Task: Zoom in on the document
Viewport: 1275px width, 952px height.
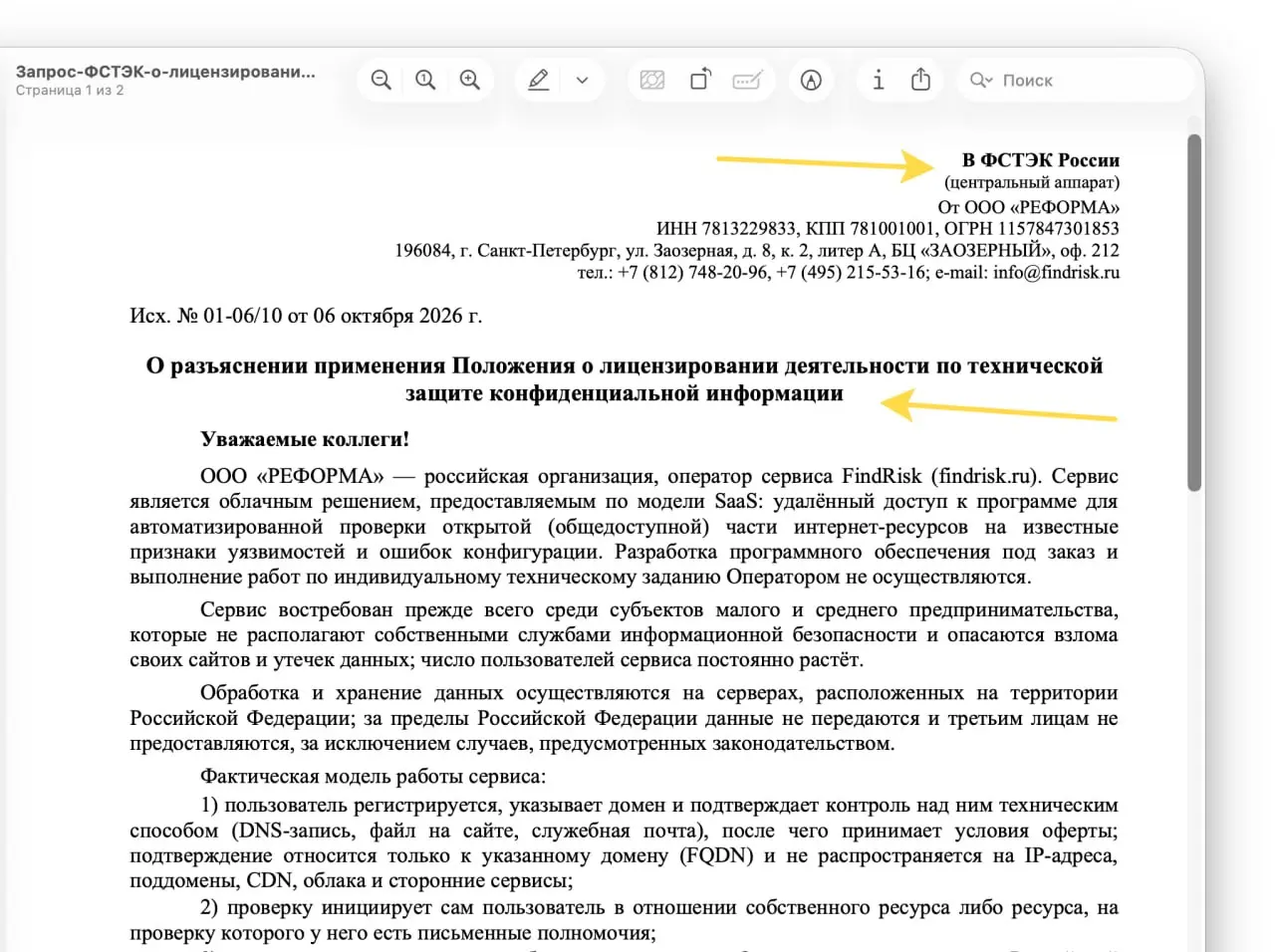Action: pos(470,80)
